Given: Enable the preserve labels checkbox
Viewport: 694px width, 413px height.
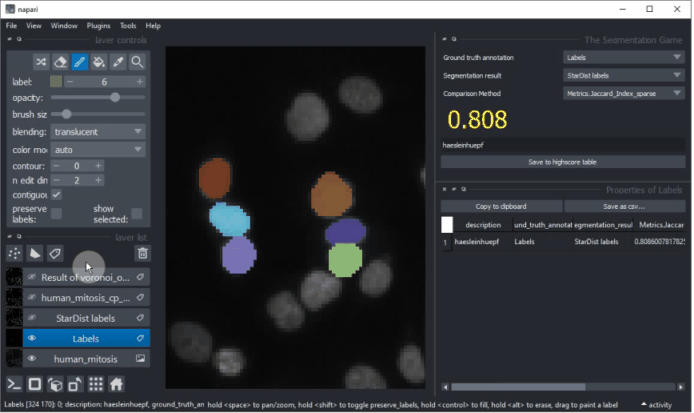Looking at the screenshot, I should pos(56,214).
